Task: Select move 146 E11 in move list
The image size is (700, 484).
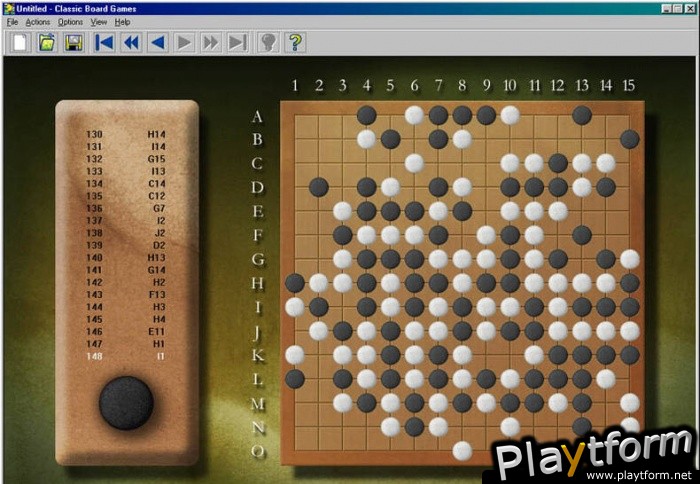Action: [126, 332]
